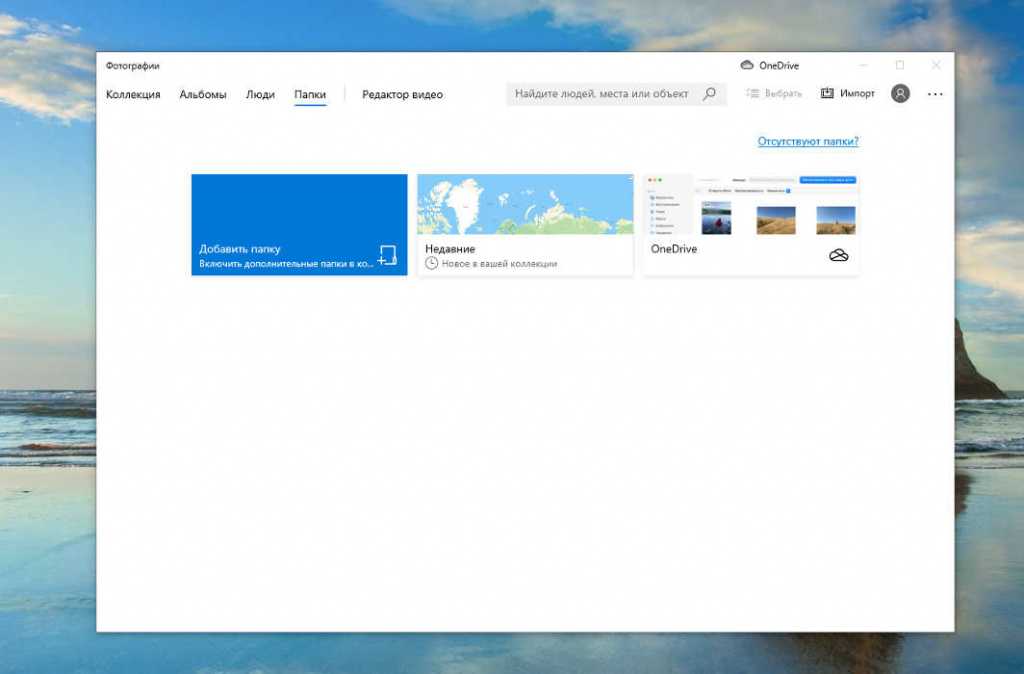1024x674 pixels.
Task: Click the clock icon under Недавние
Action: coord(432,264)
